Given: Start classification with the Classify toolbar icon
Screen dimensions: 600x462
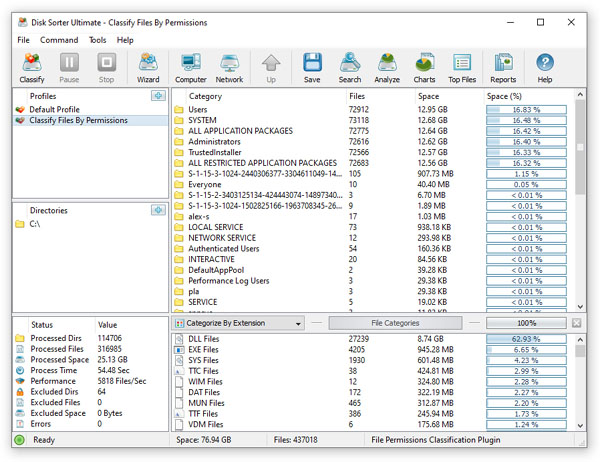Looking at the screenshot, I should [x=32, y=68].
